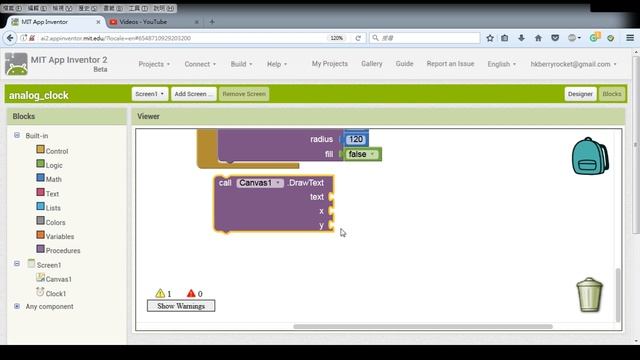The image size is (640, 360).
Task: Click the browser search field
Action: click(x=424, y=38)
